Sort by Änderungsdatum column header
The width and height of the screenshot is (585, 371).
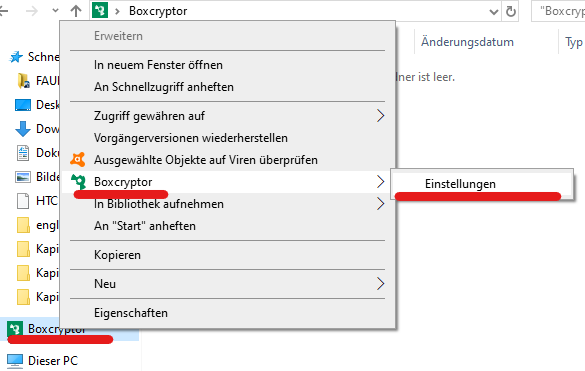(x=467, y=42)
